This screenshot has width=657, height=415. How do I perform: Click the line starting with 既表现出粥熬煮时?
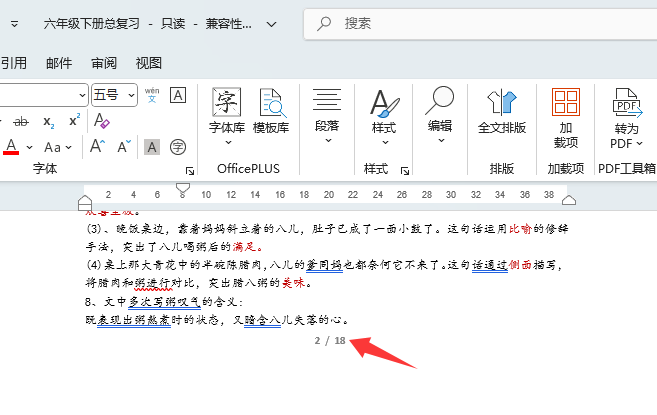[217, 320]
